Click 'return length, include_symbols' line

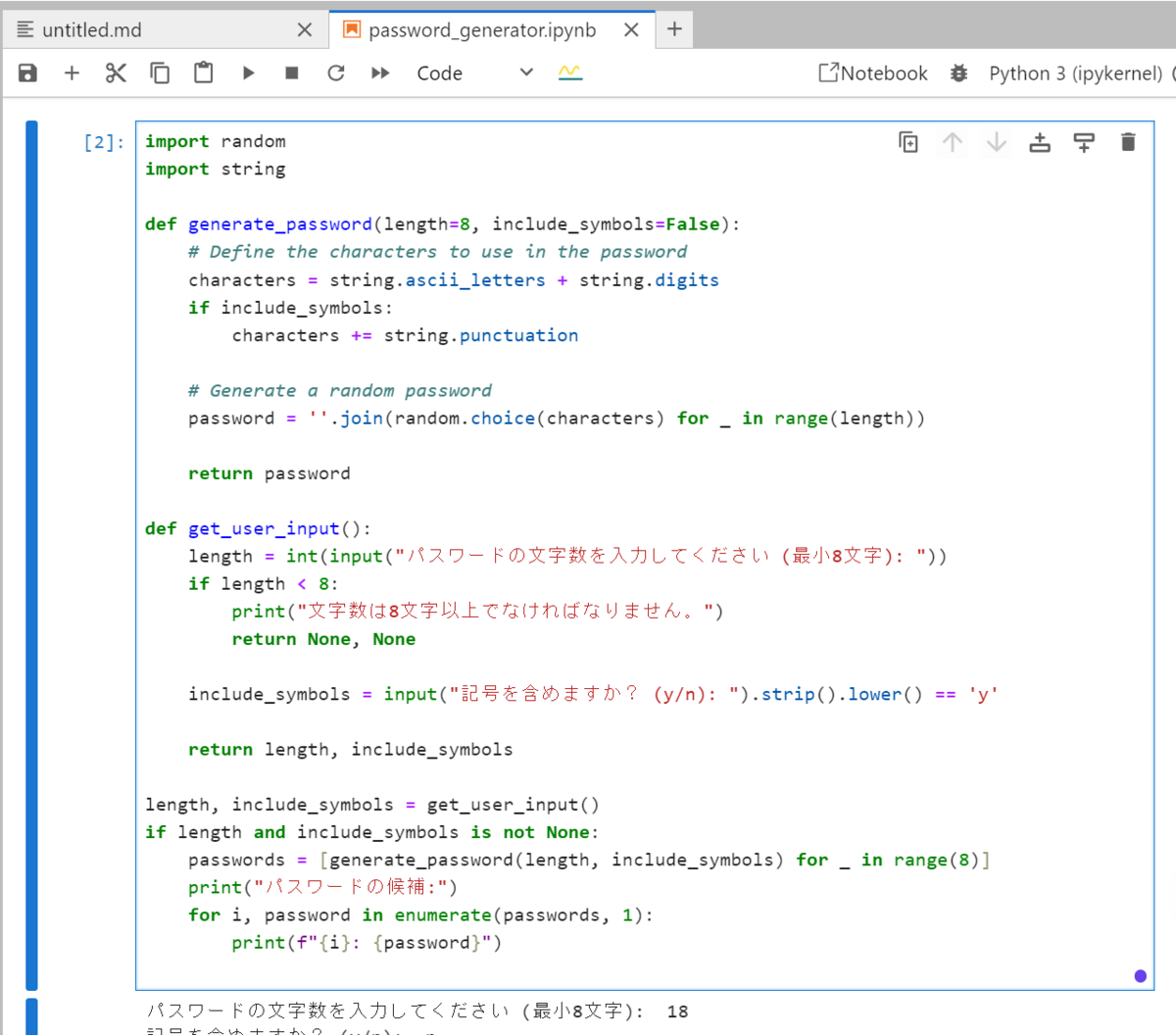(x=351, y=749)
